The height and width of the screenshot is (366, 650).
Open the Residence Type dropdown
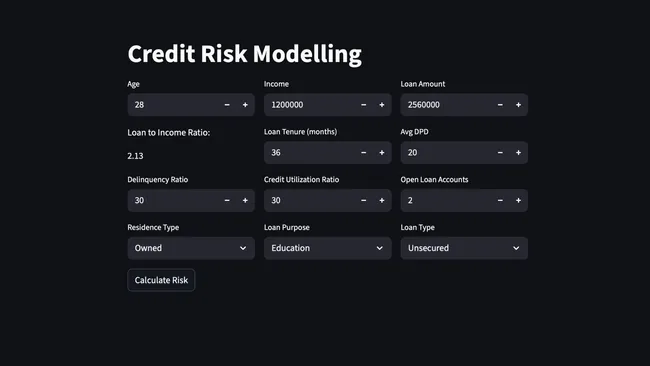(x=191, y=248)
